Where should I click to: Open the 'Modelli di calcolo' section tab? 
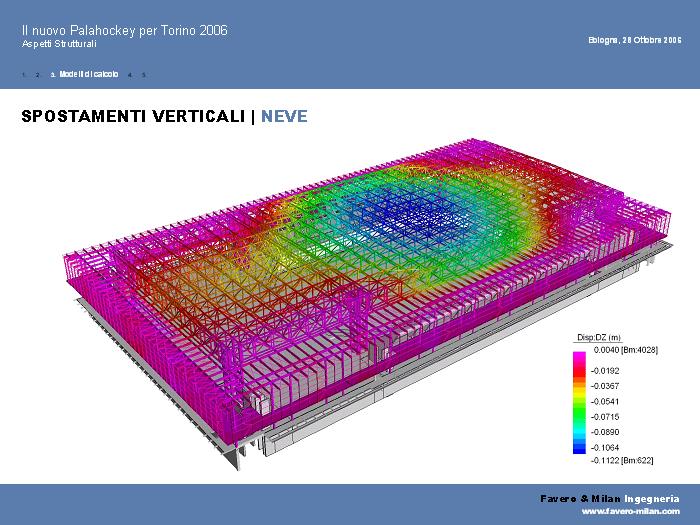point(88,75)
